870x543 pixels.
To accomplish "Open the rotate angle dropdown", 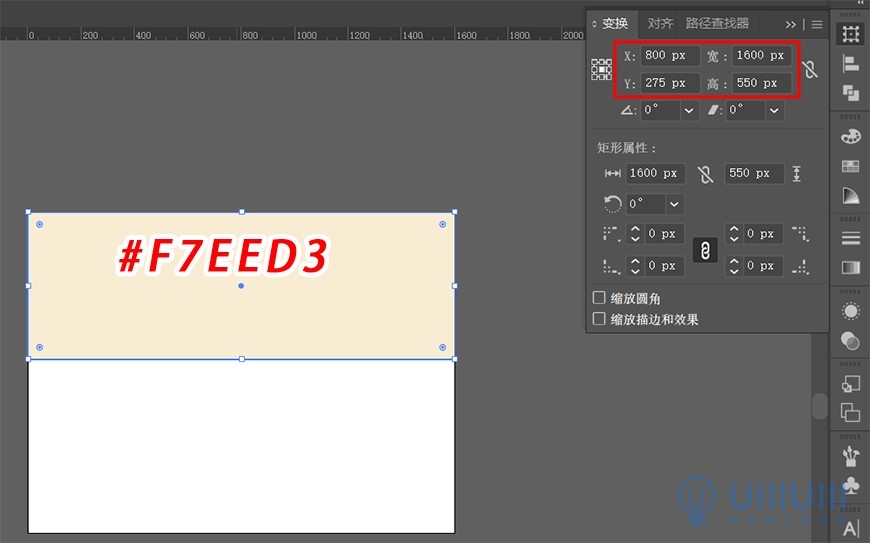I will (x=689, y=110).
